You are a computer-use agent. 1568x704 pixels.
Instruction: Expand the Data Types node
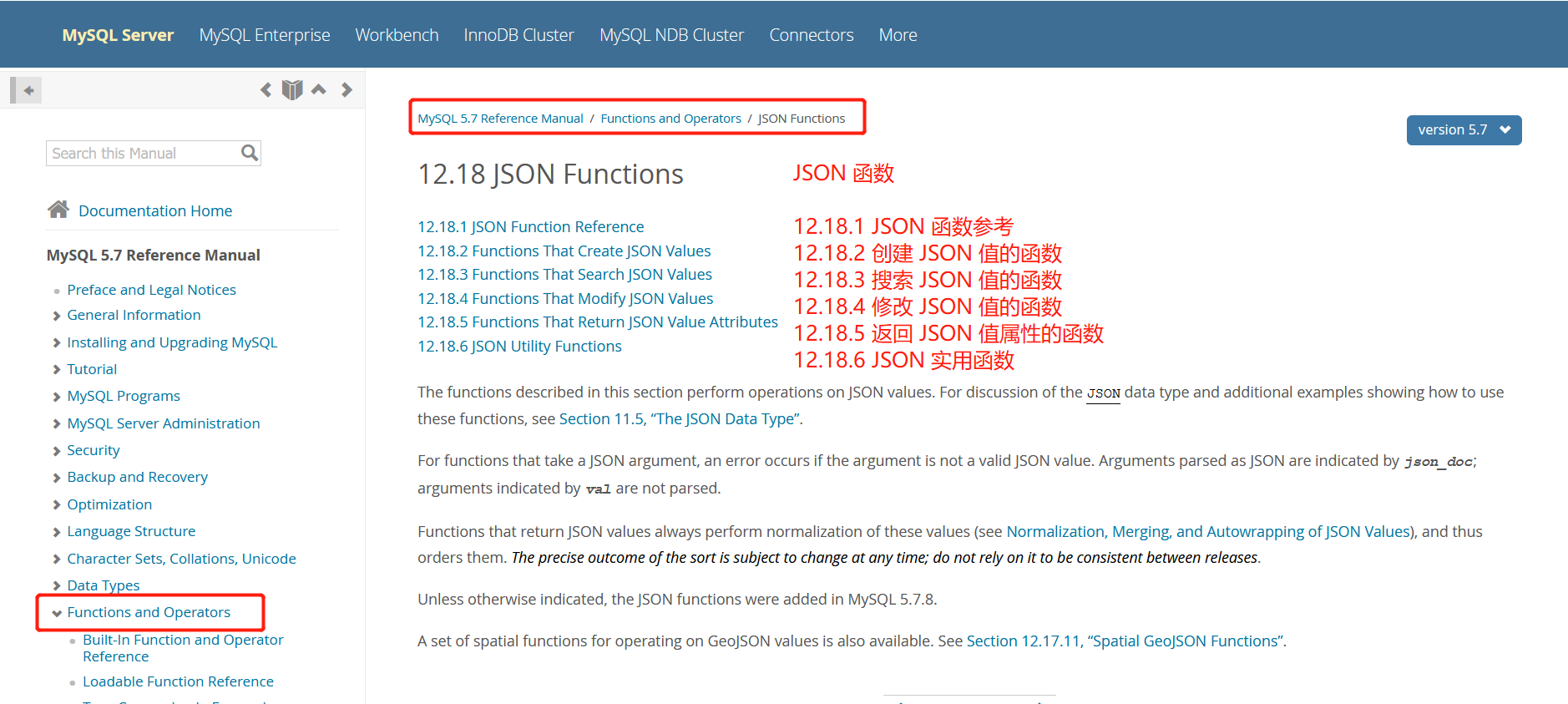pyautogui.click(x=57, y=586)
